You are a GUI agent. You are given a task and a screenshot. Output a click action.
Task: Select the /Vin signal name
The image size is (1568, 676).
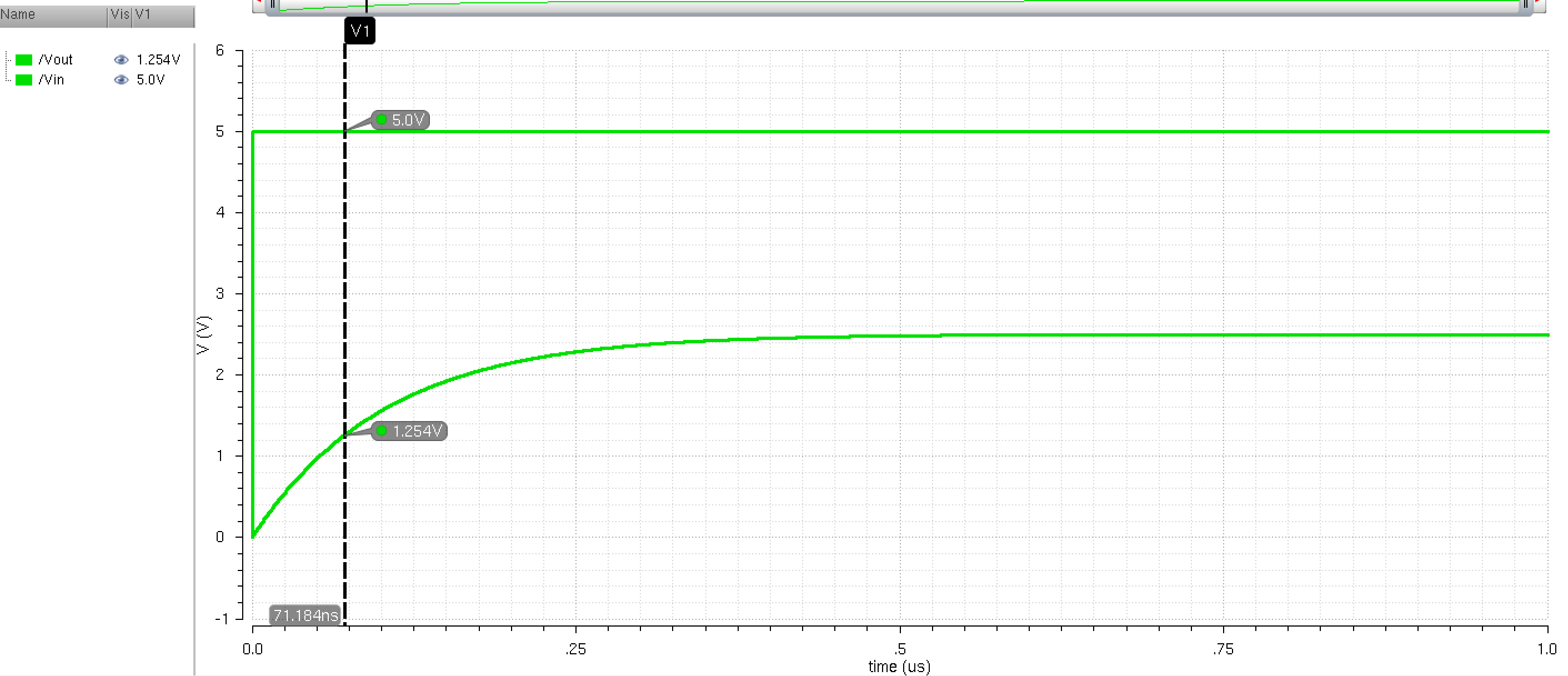52,79
